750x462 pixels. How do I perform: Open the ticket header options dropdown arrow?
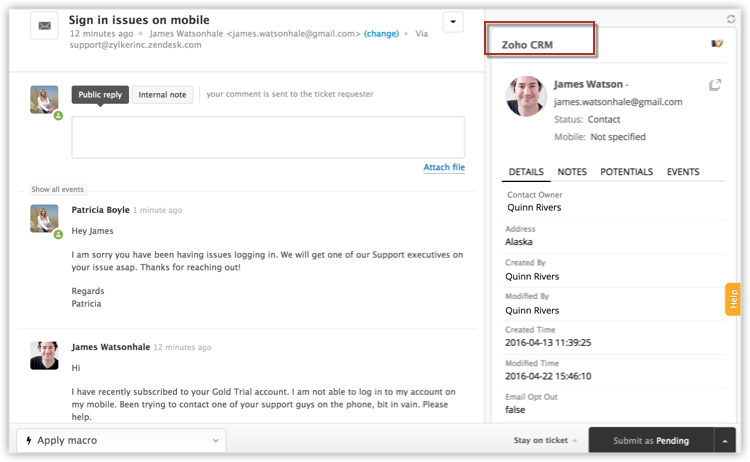[453, 22]
